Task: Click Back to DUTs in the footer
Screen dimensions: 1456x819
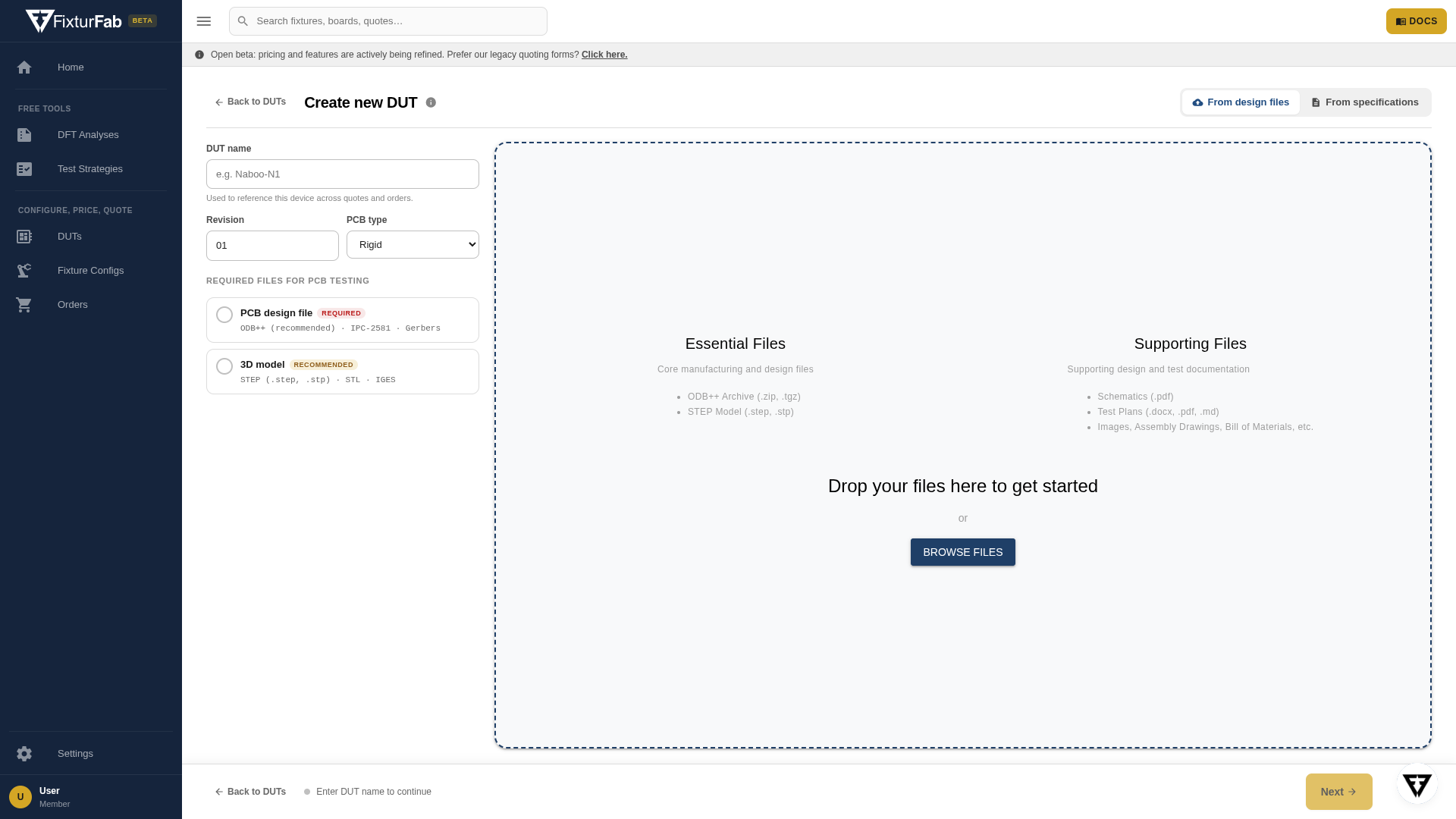Action: point(250,792)
